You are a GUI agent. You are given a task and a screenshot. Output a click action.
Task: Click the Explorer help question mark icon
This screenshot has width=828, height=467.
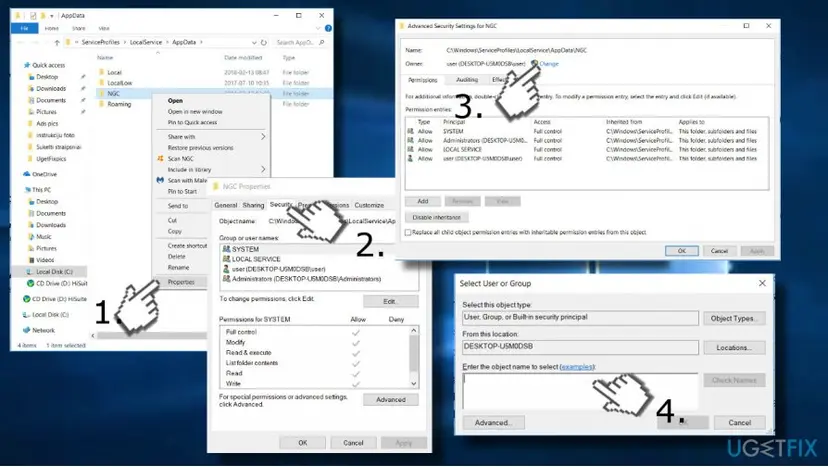tap(328, 28)
